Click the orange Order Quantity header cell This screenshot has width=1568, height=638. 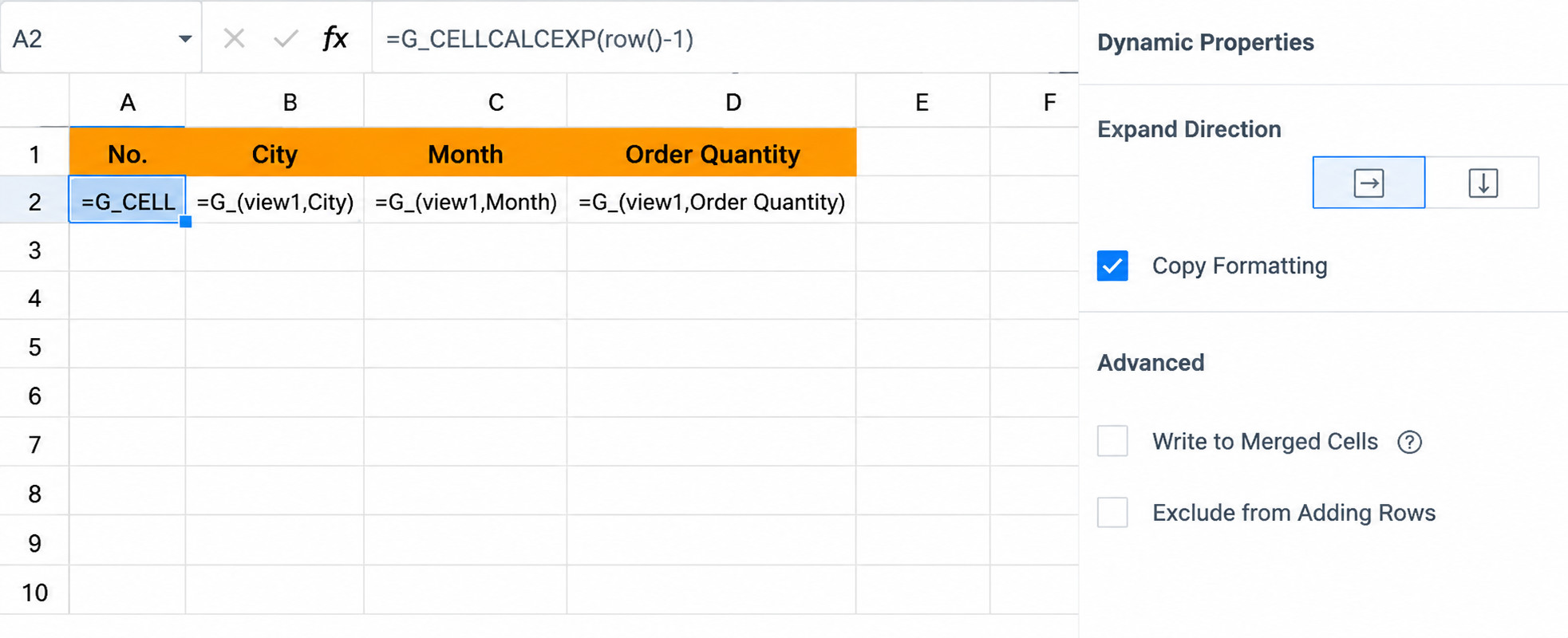pyautogui.click(x=711, y=153)
